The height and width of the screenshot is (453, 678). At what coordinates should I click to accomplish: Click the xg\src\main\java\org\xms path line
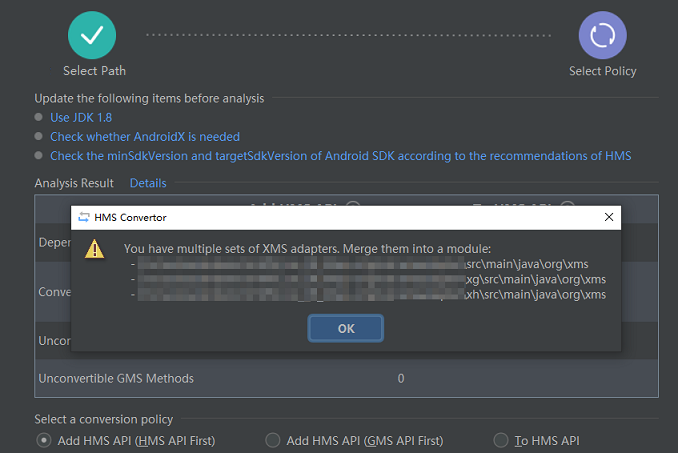pyautogui.click(x=535, y=279)
